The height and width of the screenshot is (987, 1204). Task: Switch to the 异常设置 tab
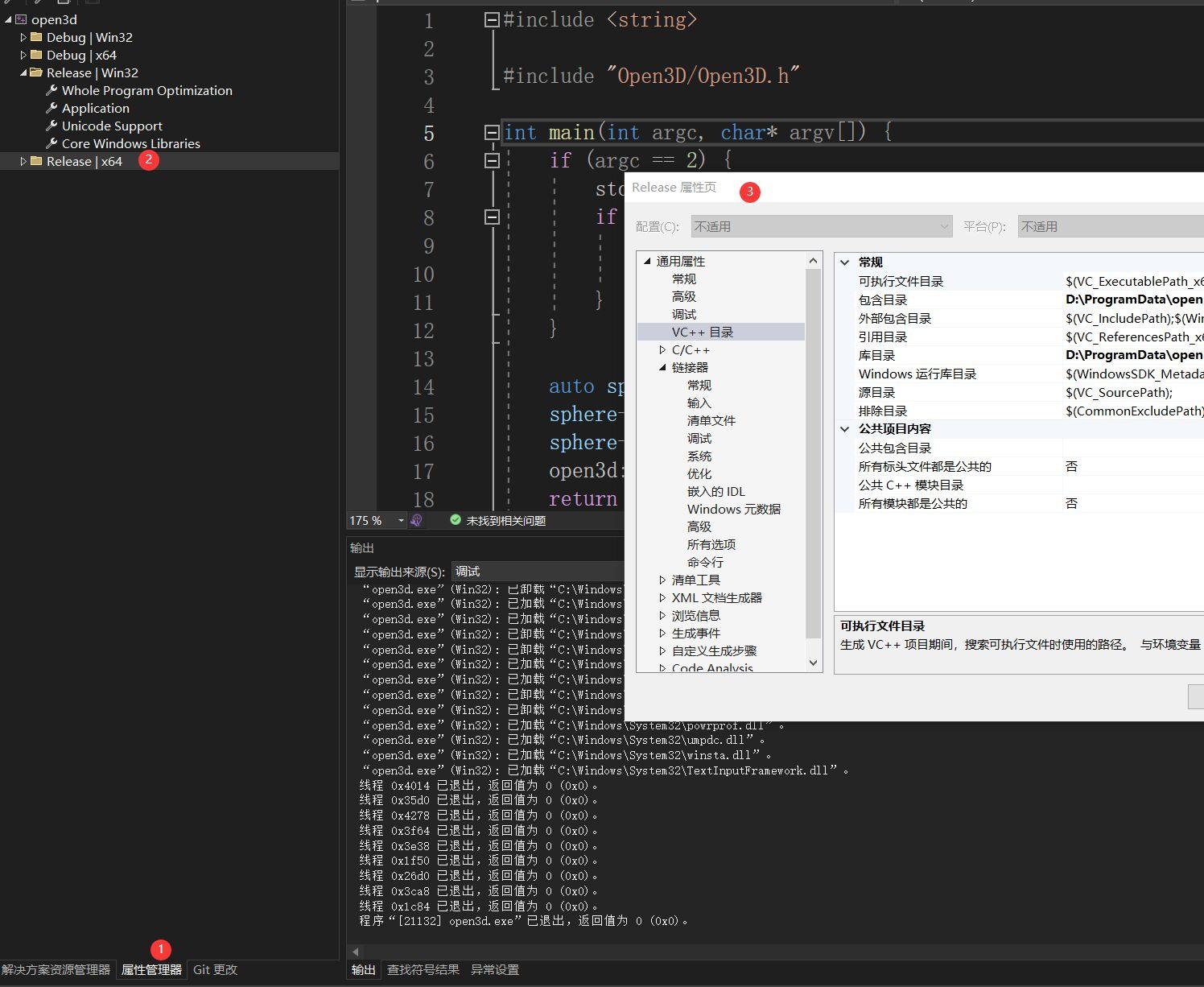(495, 969)
